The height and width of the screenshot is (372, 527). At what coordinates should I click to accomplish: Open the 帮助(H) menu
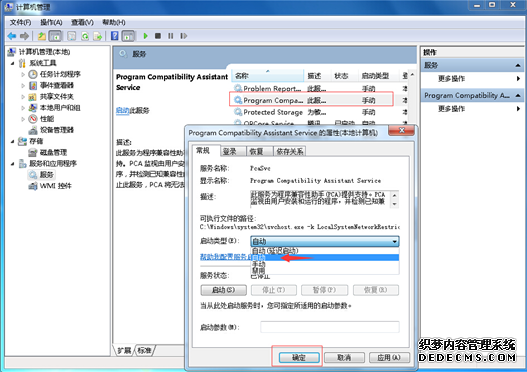click(114, 22)
